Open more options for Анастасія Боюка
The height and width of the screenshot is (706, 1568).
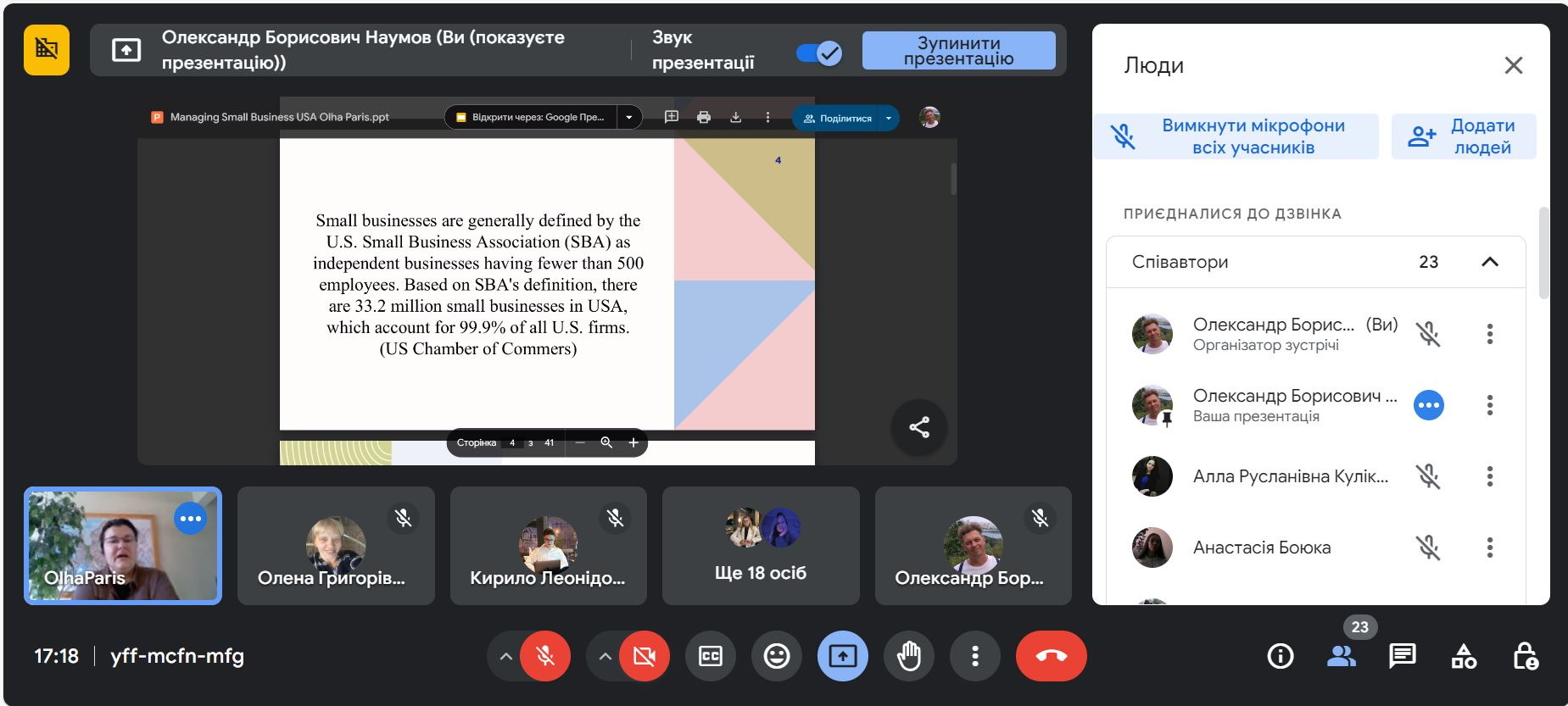point(1489,548)
